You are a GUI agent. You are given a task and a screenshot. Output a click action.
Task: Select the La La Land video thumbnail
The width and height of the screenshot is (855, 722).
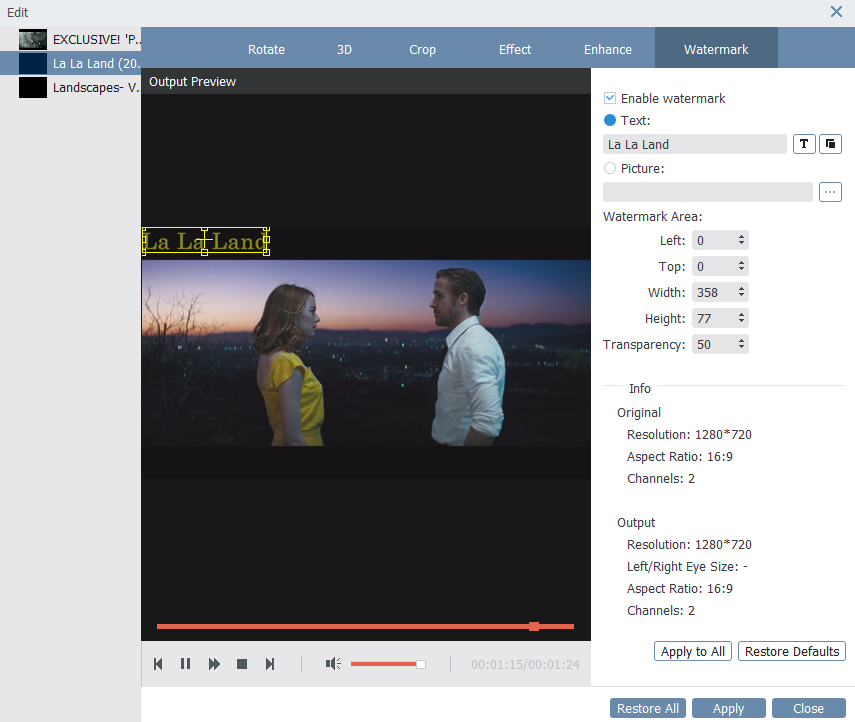[x=33, y=63]
